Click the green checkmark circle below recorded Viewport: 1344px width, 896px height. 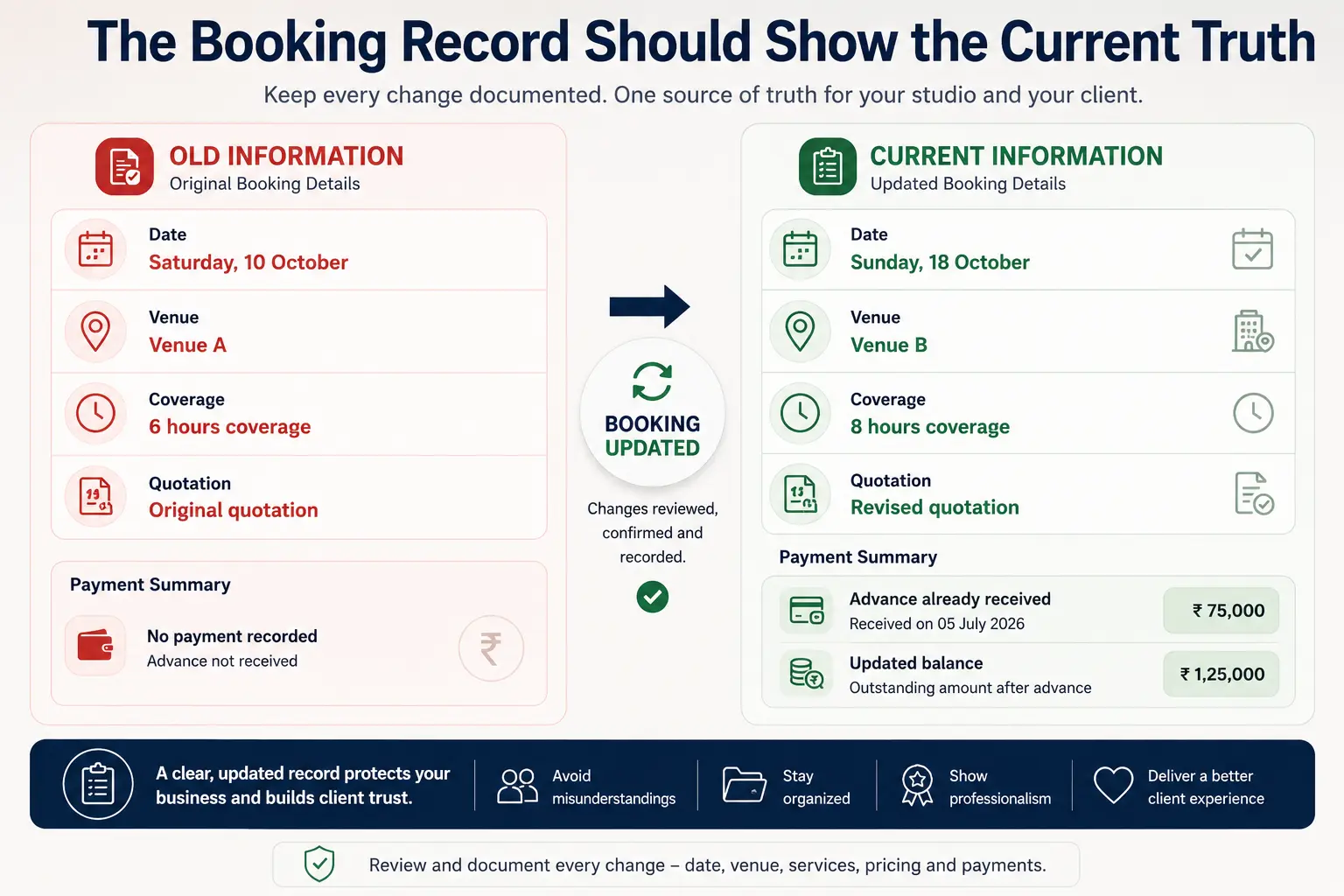[653, 597]
